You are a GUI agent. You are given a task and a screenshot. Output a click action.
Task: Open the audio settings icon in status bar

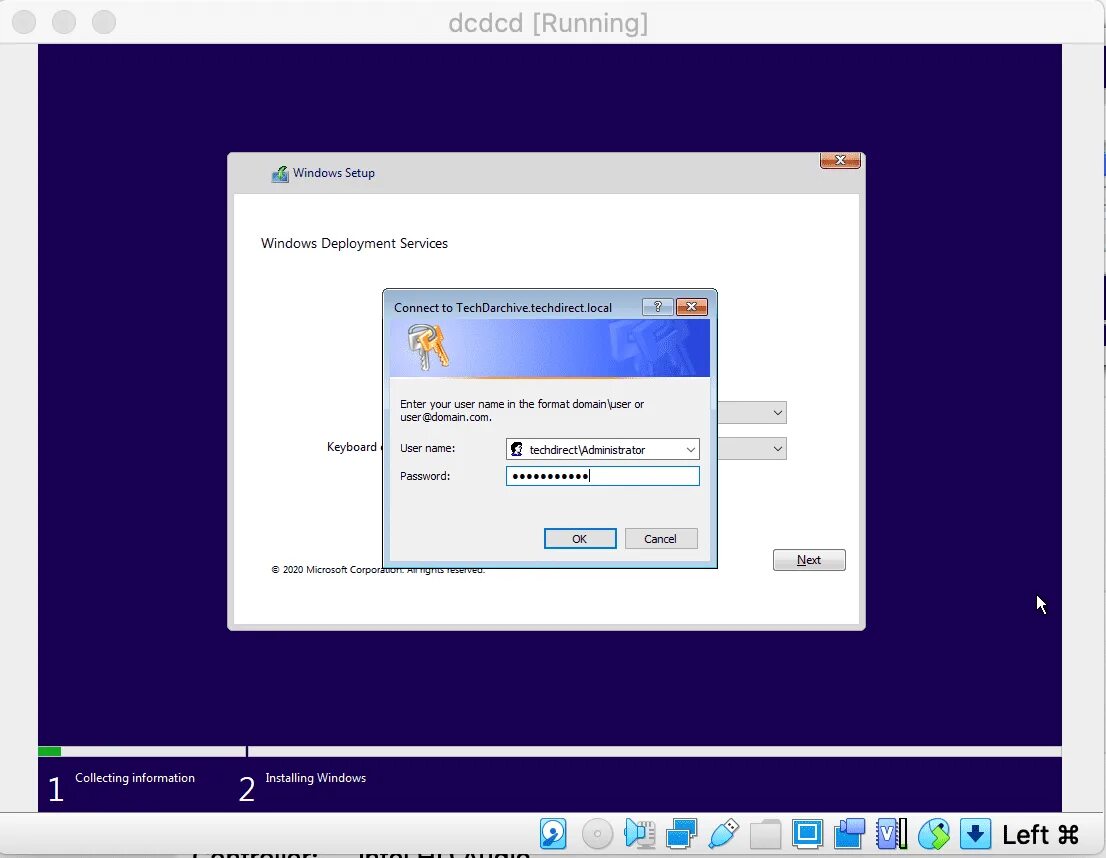[x=639, y=834]
